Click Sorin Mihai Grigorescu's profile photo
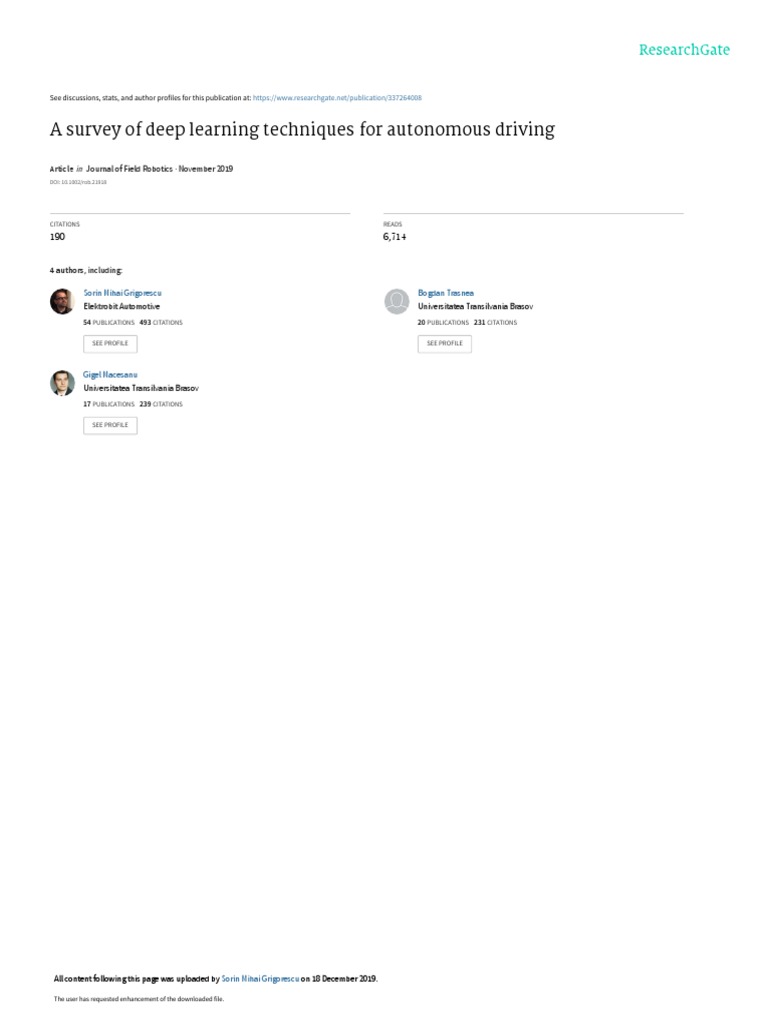The width and height of the screenshot is (768, 1024). (x=62, y=301)
